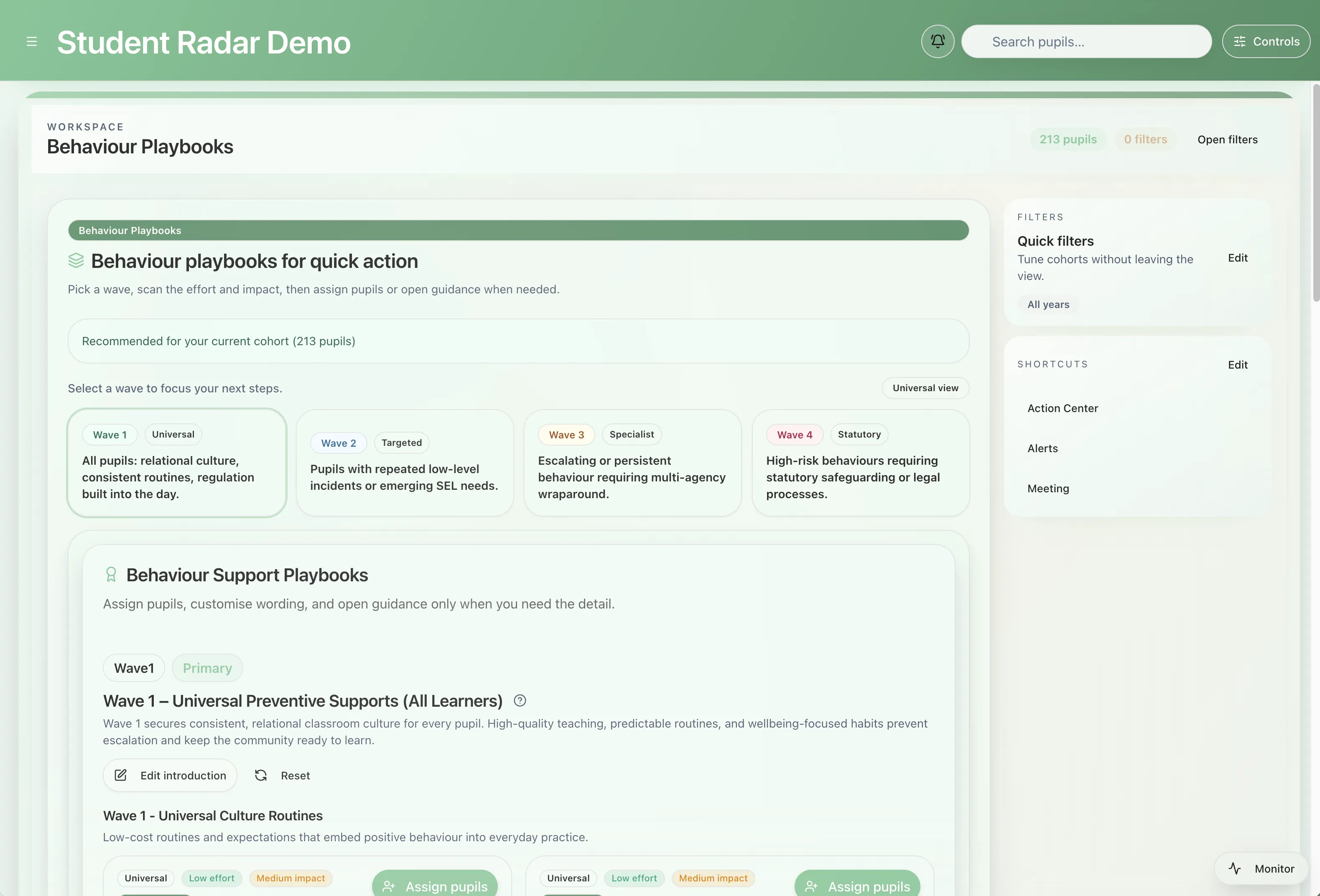Click the All years filter chip
This screenshot has width=1320, height=896.
click(1048, 304)
